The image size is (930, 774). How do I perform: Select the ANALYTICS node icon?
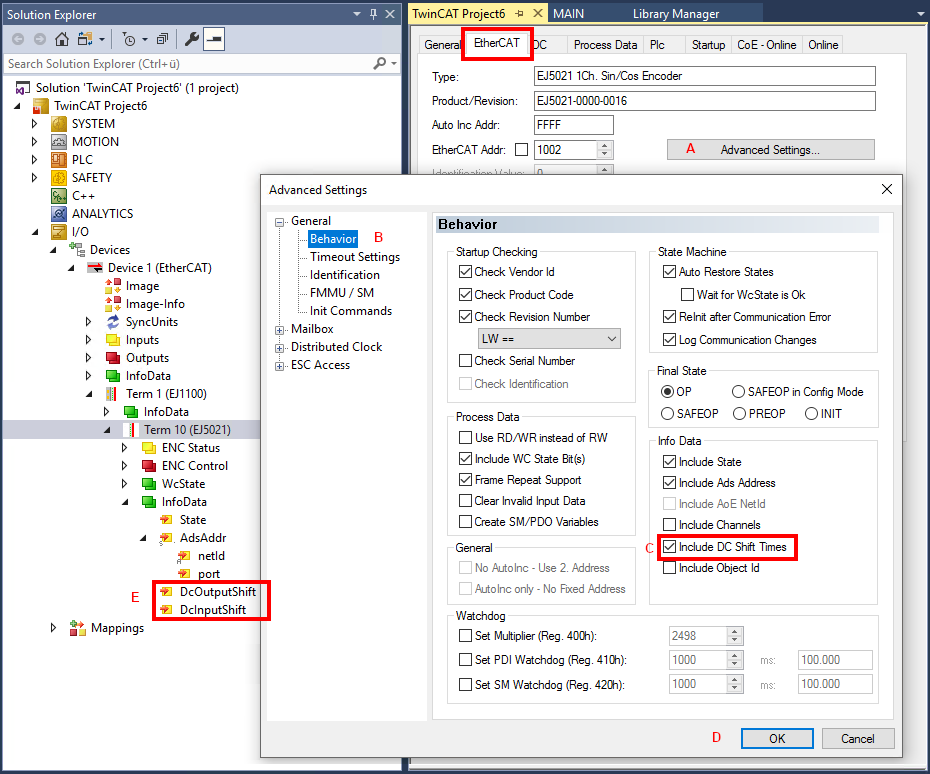pyautogui.click(x=59, y=214)
